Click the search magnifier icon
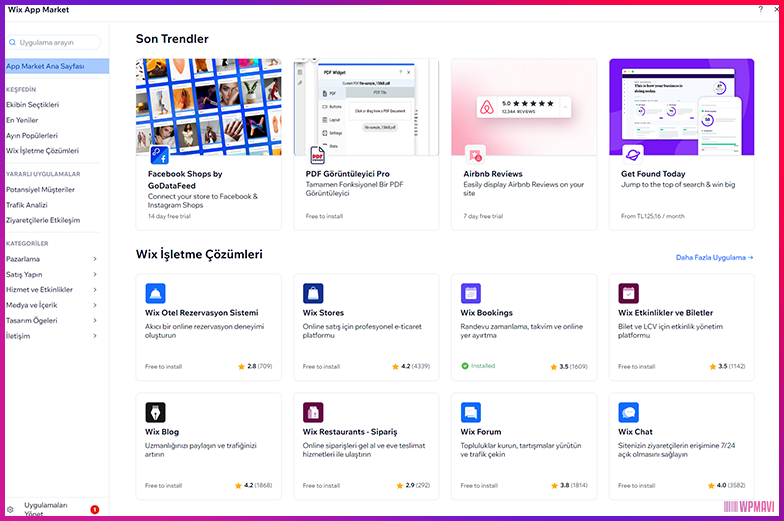 12,42
